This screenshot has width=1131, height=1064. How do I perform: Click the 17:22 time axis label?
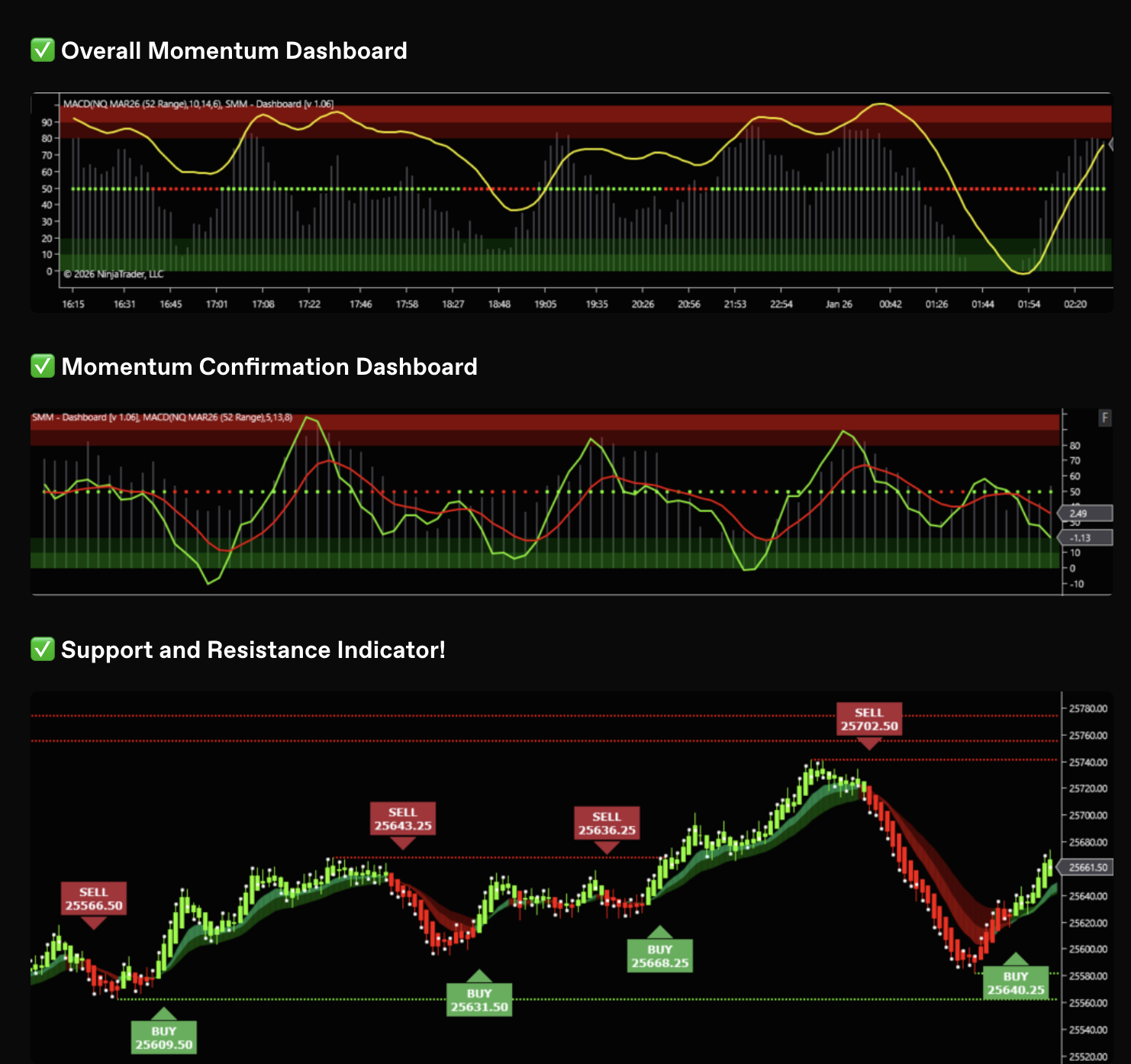(309, 304)
